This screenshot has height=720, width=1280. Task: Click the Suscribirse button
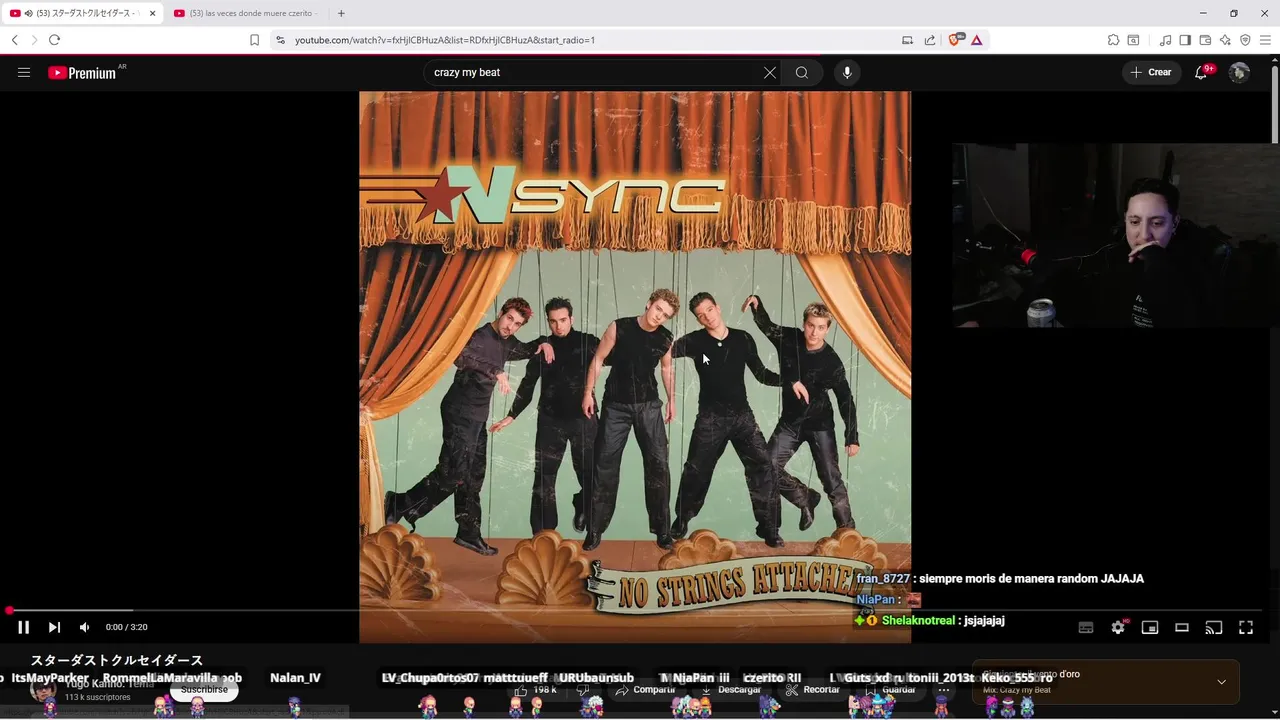(x=204, y=690)
